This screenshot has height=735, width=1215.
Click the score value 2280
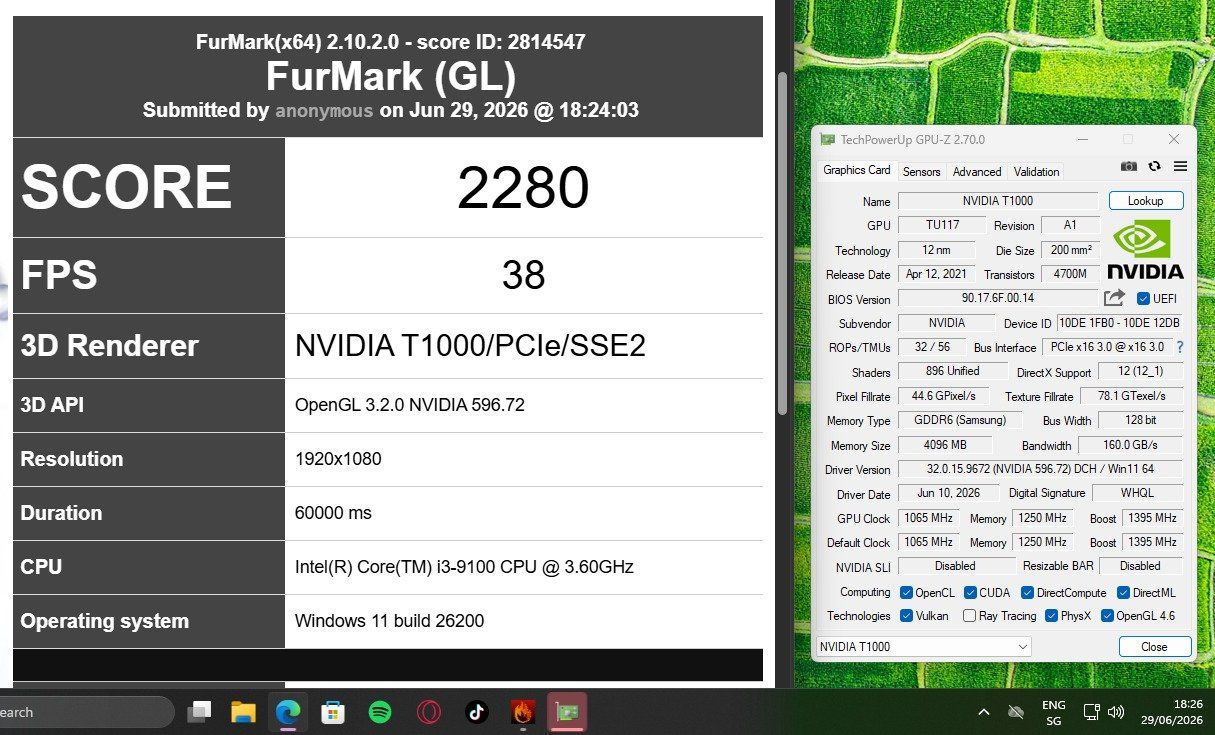(x=523, y=187)
